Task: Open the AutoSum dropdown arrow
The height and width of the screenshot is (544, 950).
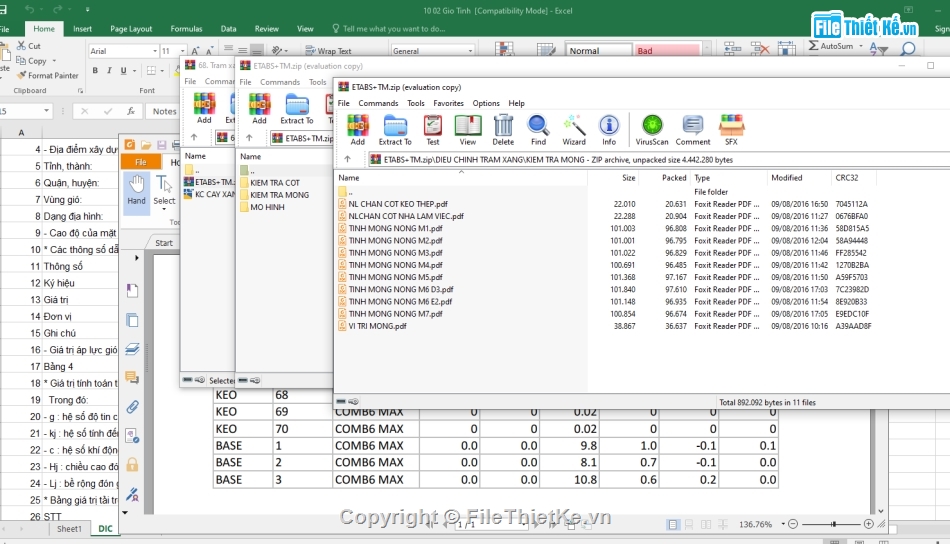Action: [x=861, y=45]
